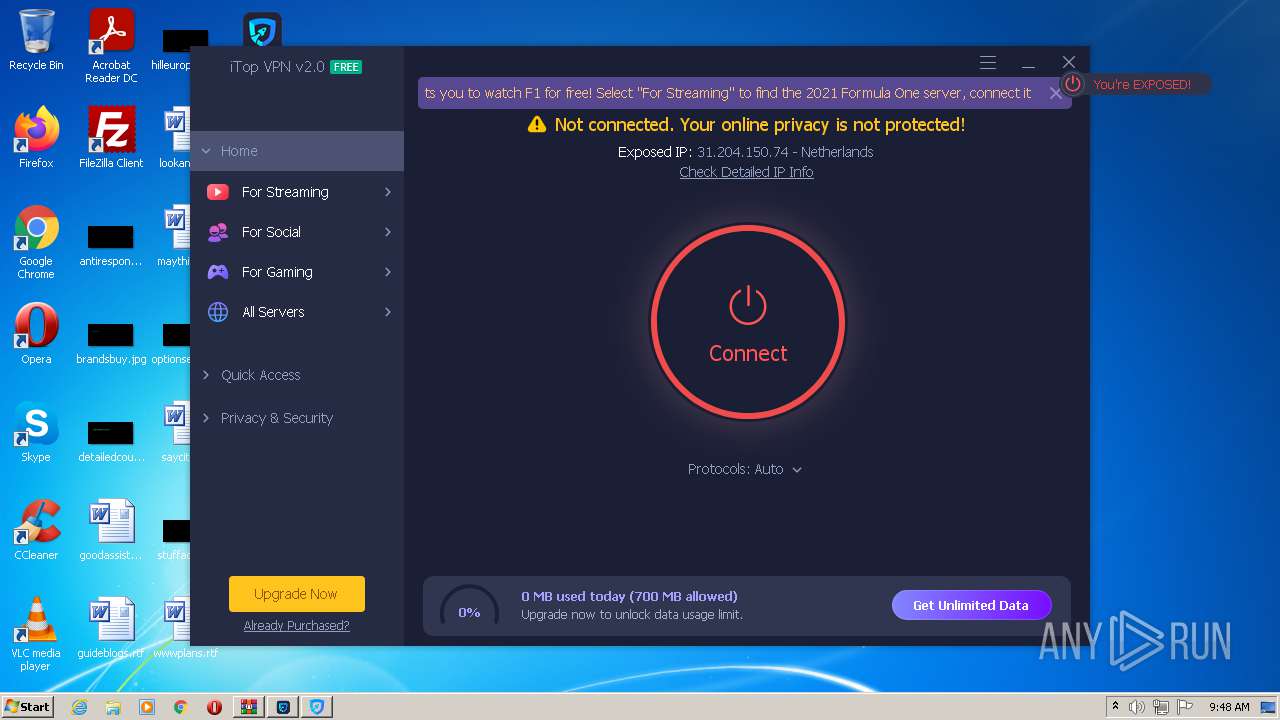This screenshot has width=1280, height=720.
Task: Click Check Detailed IP Info link
Action: (746, 172)
